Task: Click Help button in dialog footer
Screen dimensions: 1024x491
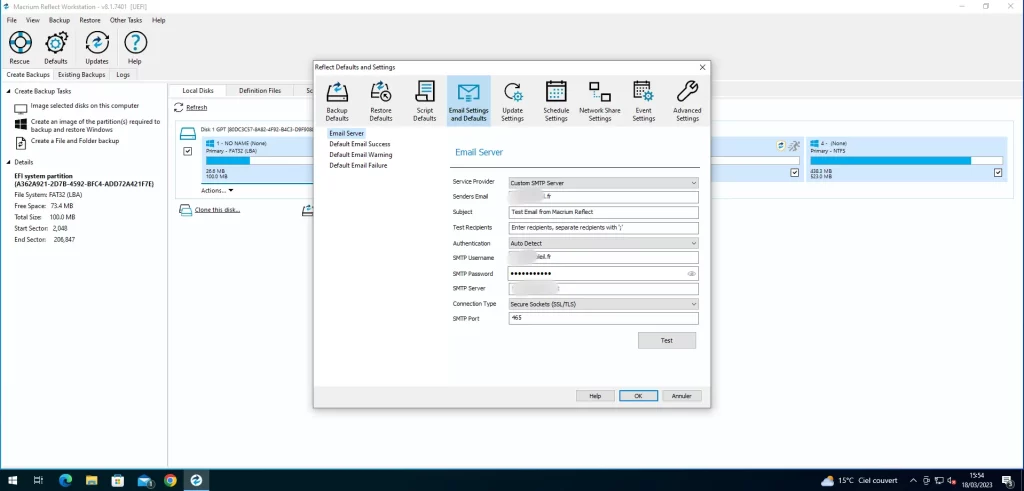Action: (x=595, y=396)
